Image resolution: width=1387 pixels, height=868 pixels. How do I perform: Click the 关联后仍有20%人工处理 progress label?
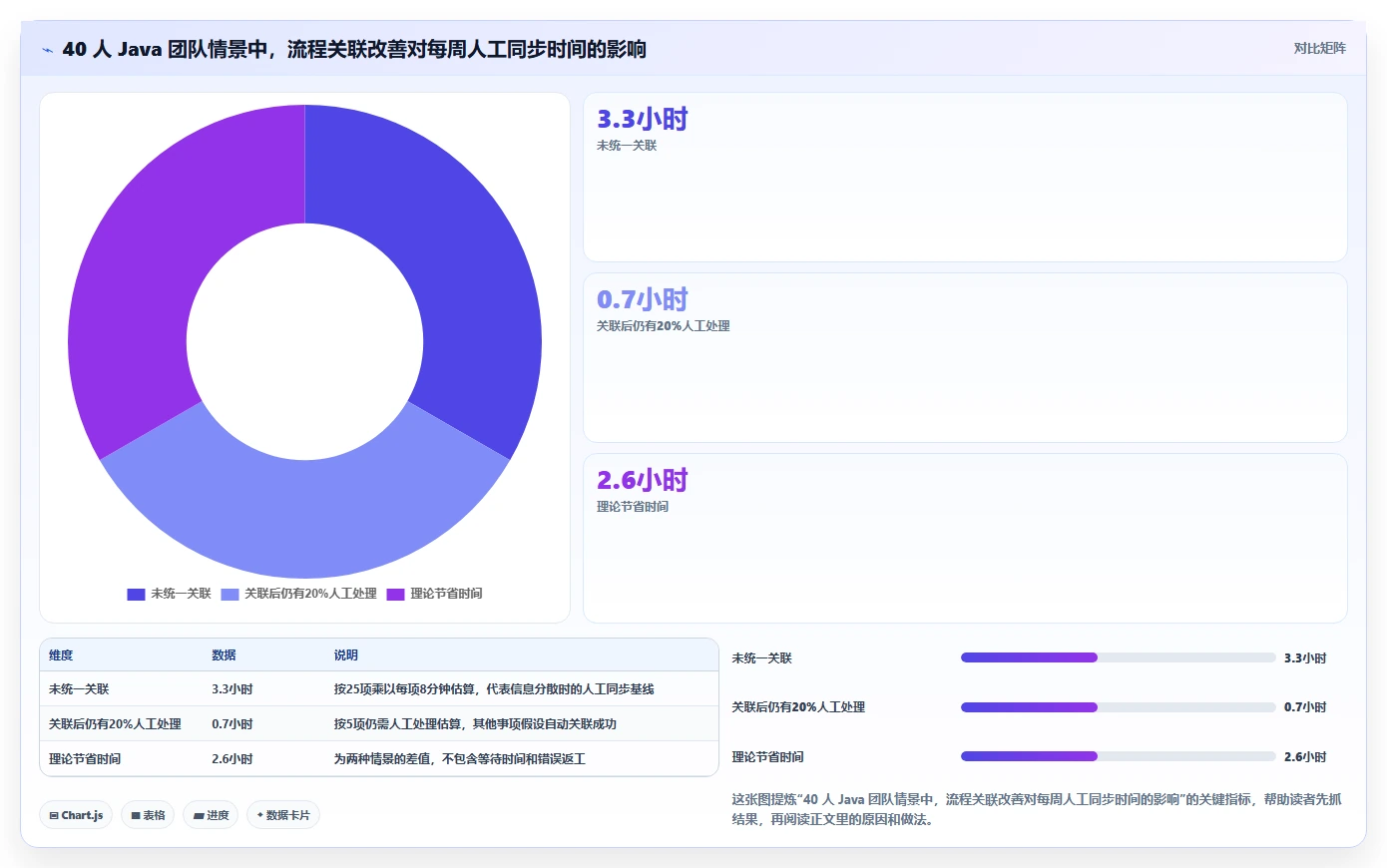coord(798,707)
